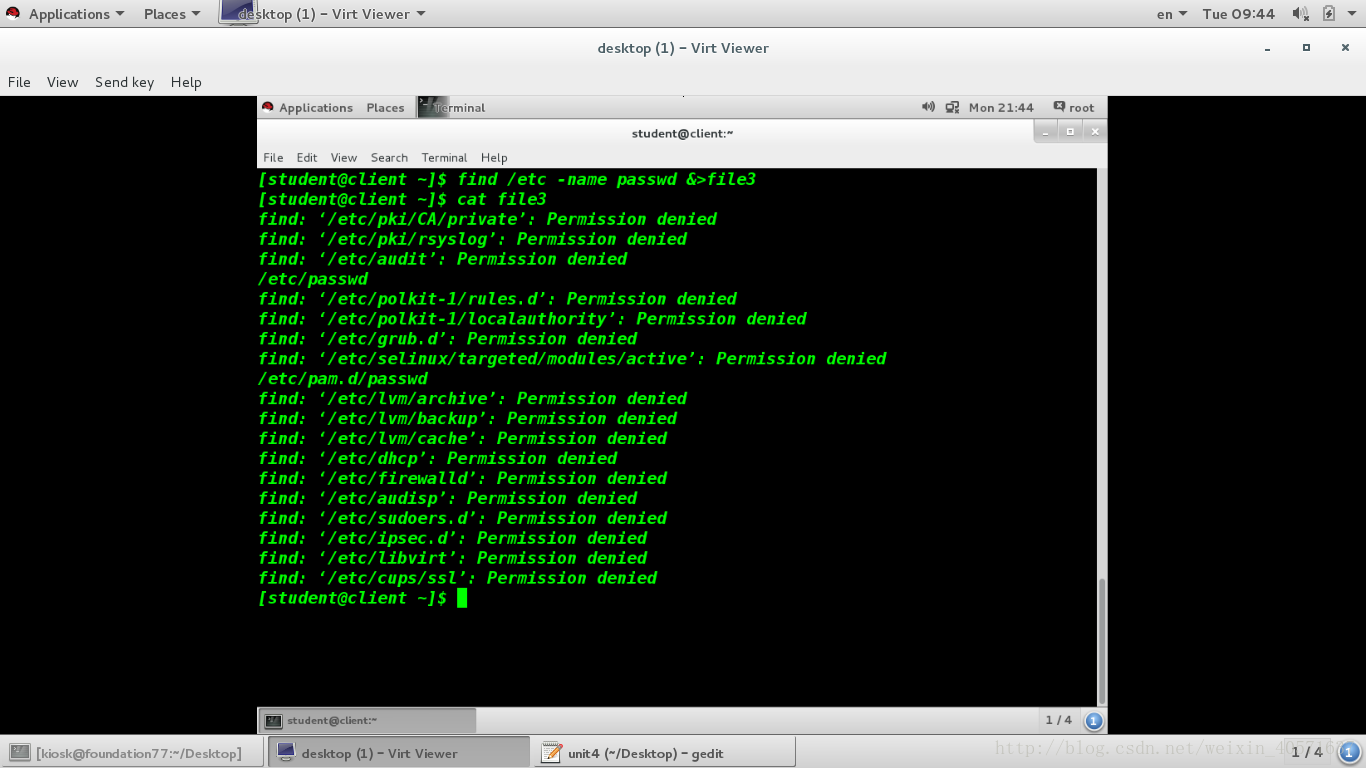The width and height of the screenshot is (1366, 768).
Task: Click the host workspace switcher icon
Action: pos(1350,752)
